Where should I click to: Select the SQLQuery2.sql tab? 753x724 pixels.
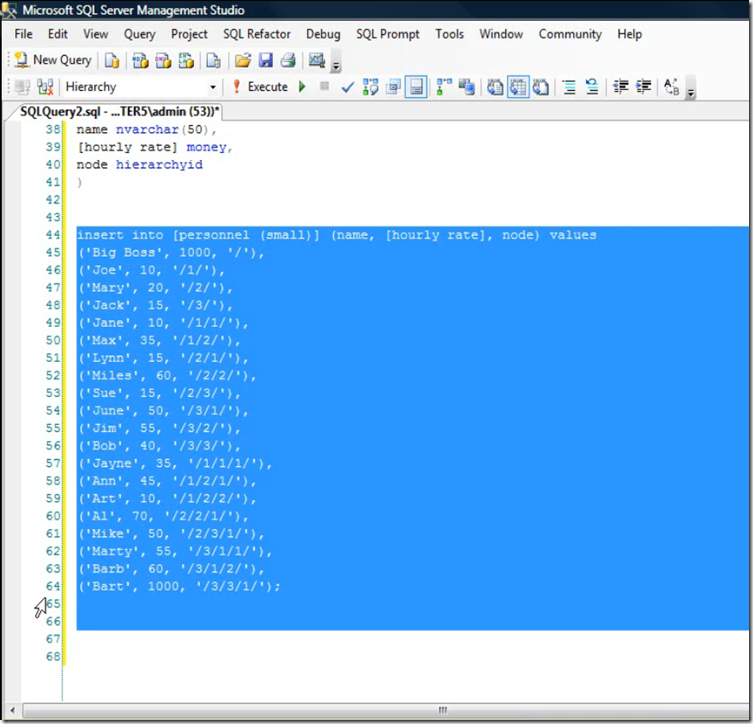[x=119, y=111]
